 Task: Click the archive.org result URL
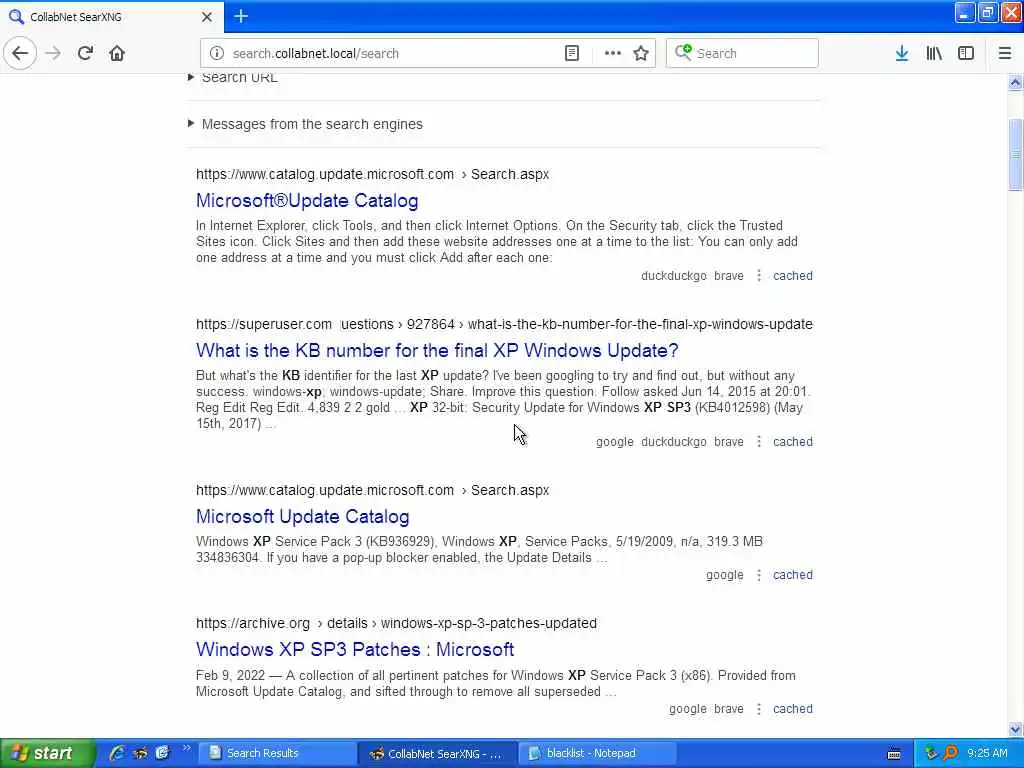coord(396,623)
